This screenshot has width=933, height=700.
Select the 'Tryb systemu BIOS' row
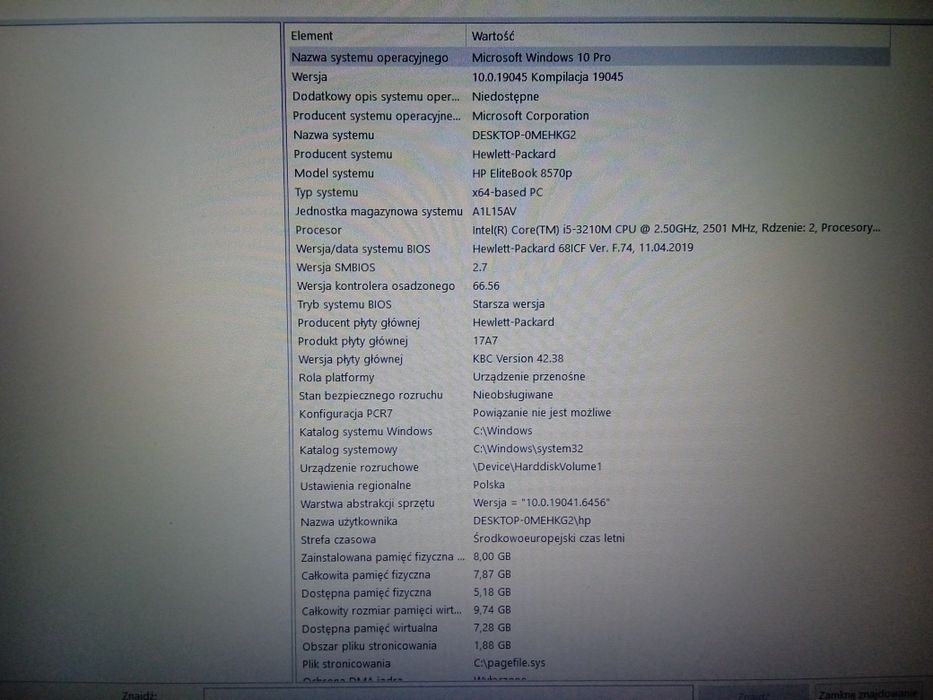point(344,304)
